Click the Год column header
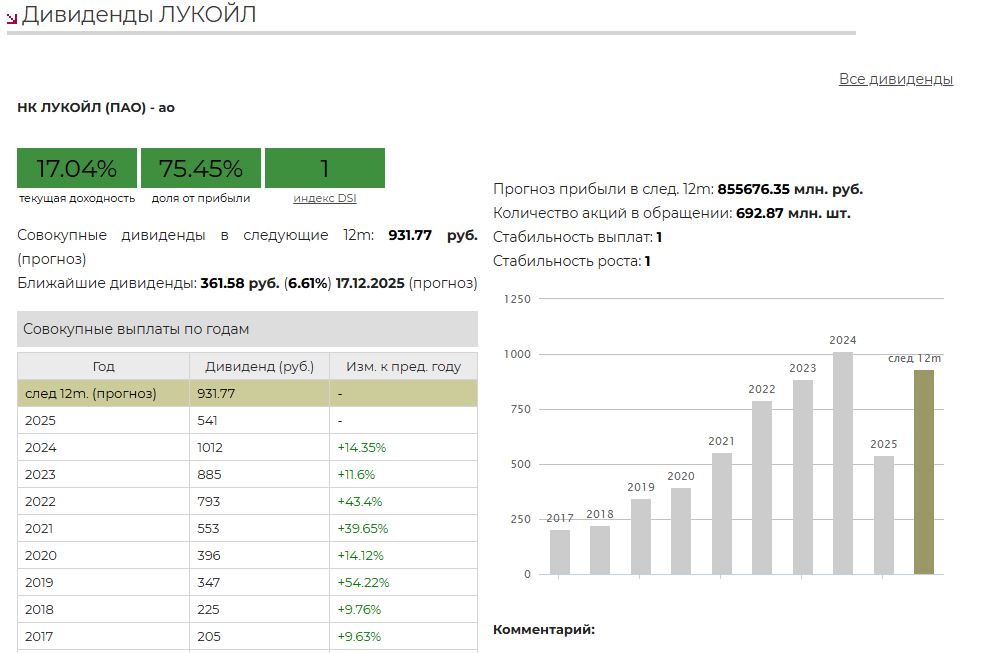Screen dimensions: 1002x653 click(103, 367)
